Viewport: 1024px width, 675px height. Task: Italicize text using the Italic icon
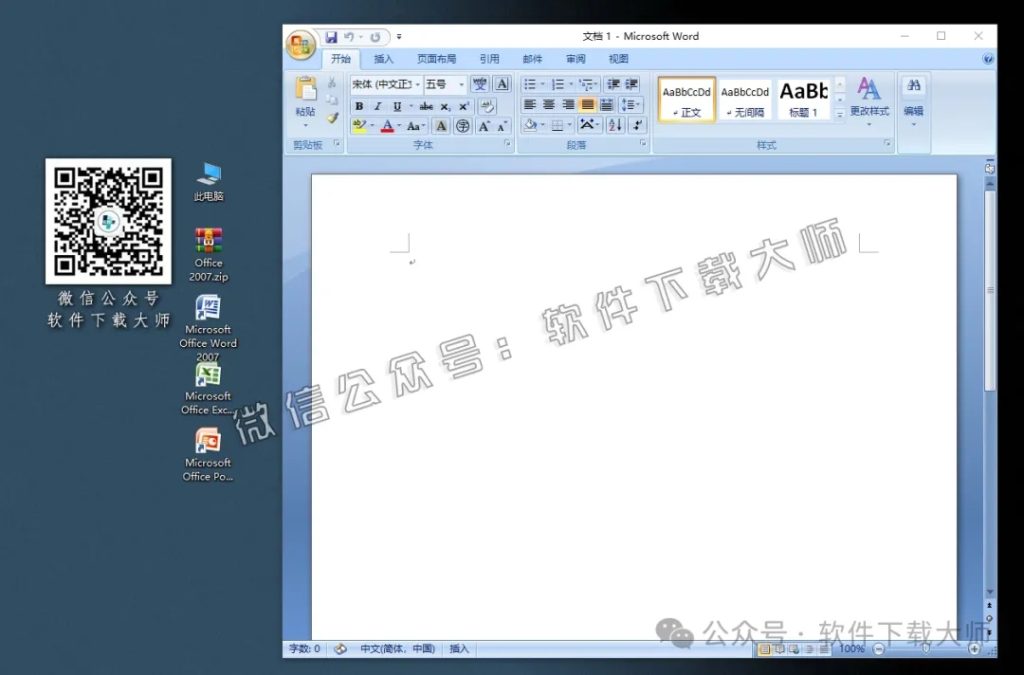tap(377, 105)
